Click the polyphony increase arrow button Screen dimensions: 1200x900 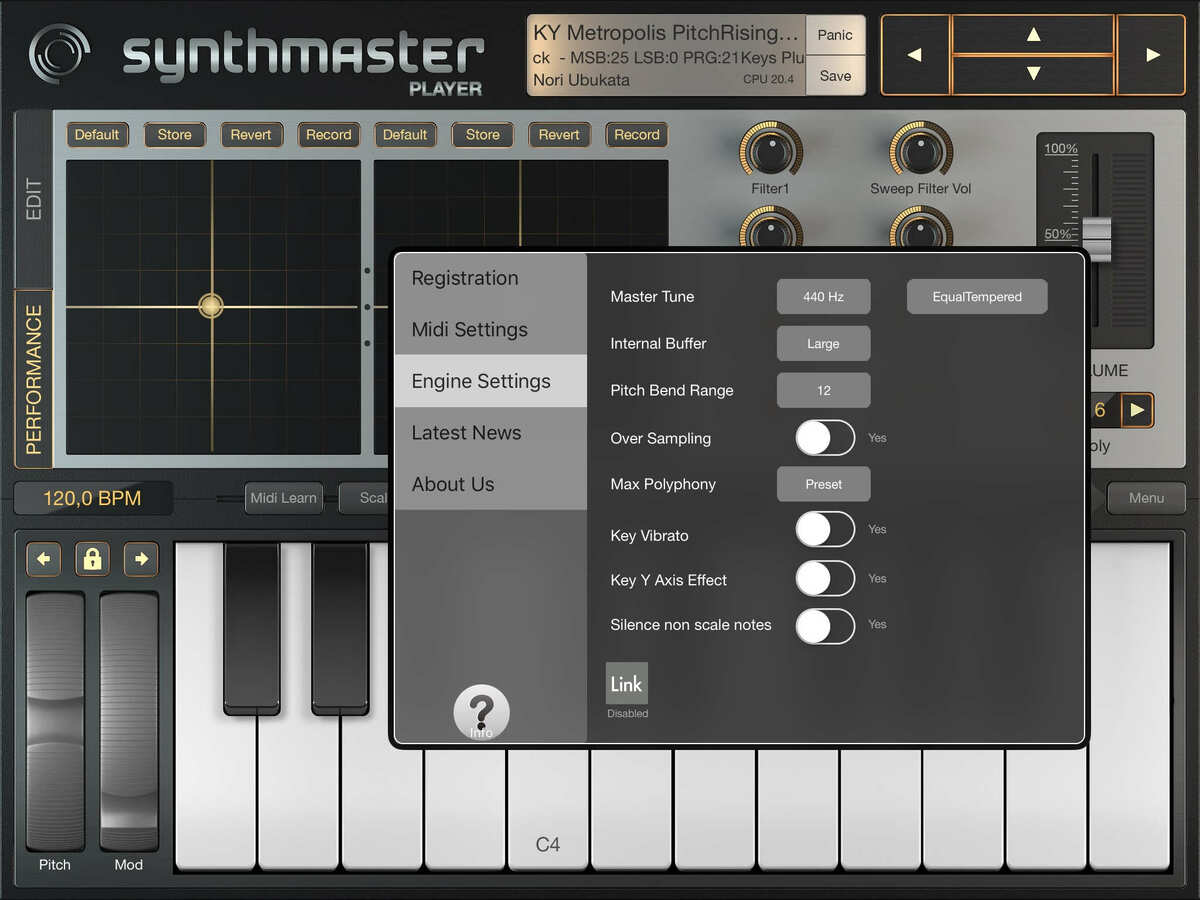tap(1137, 410)
